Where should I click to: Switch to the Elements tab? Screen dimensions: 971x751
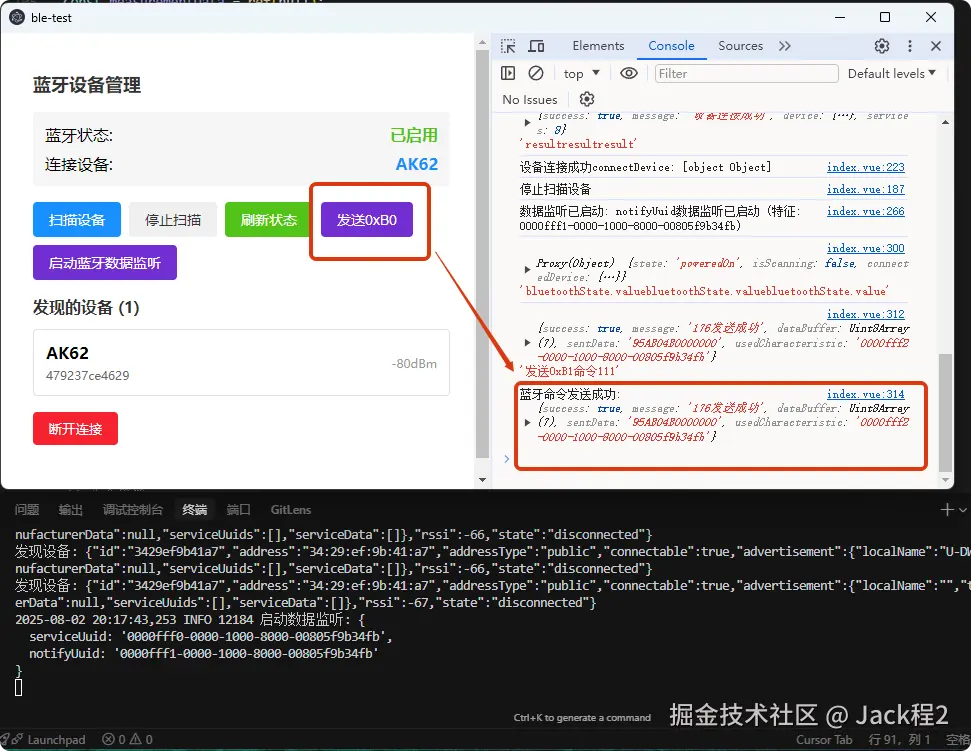coord(598,46)
